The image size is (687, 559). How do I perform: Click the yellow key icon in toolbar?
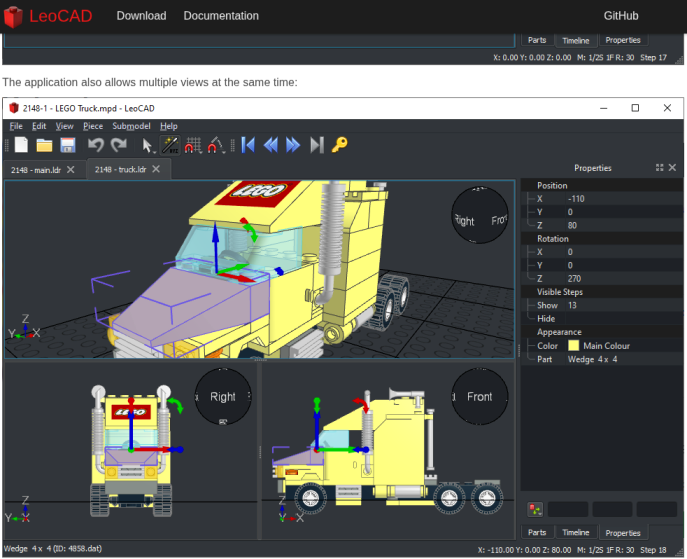(x=340, y=145)
